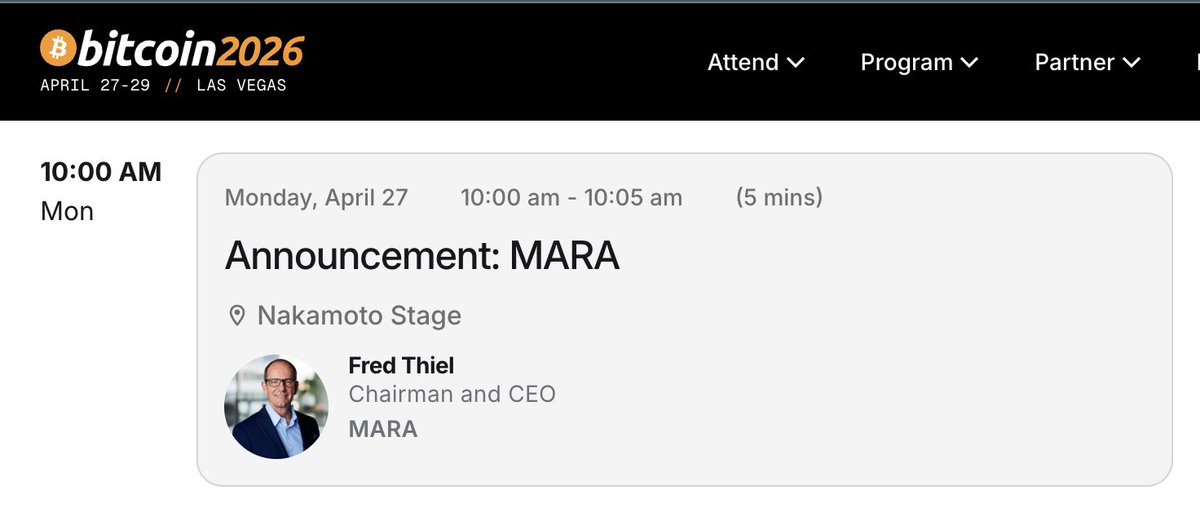Screen dimensions: 1200x512
Task: Click the 10:00 am - 10:05 am time range
Action: click(x=571, y=197)
